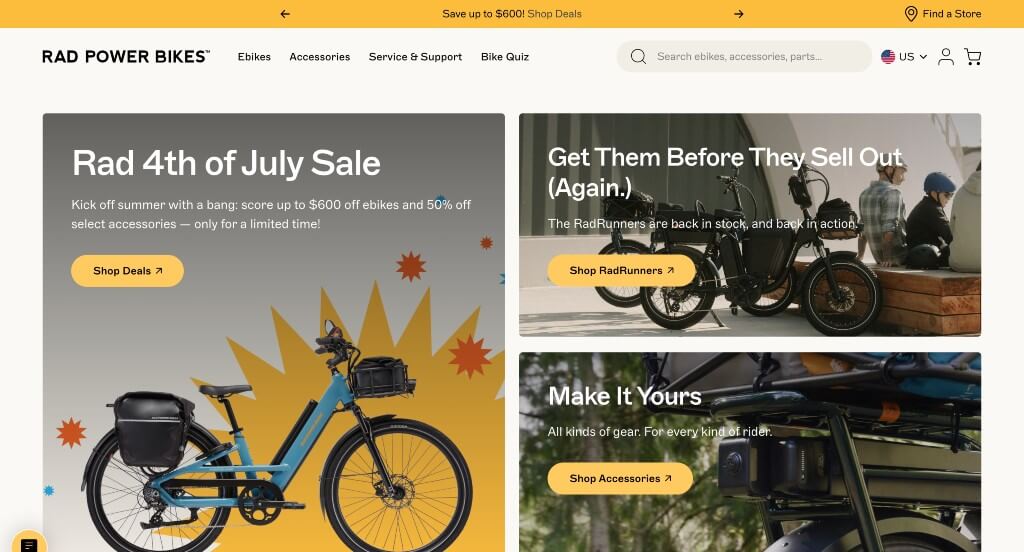
Task: Open Service & Support menu
Action: [415, 57]
